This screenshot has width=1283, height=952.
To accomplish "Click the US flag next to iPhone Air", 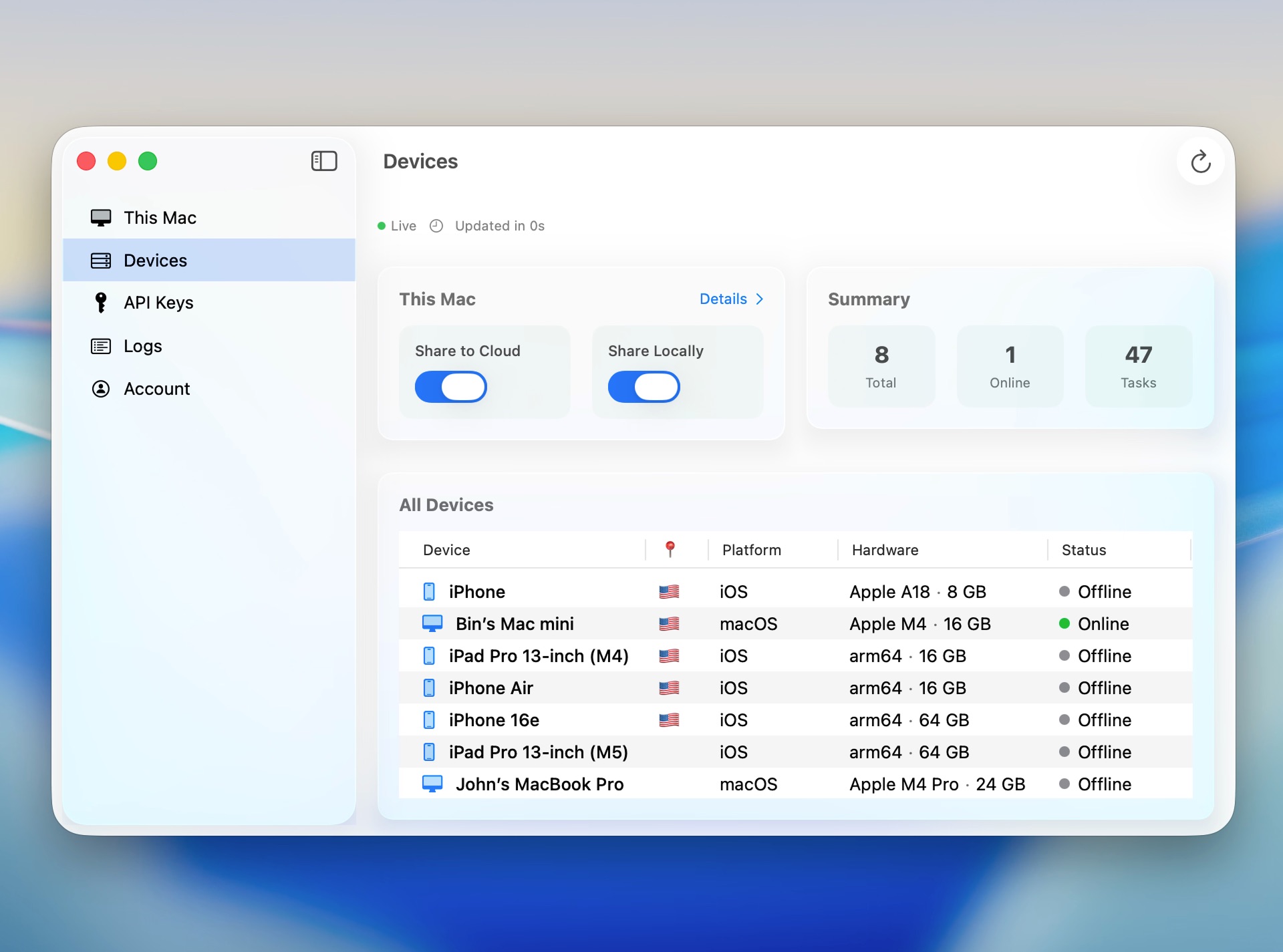I will [x=670, y=687].
